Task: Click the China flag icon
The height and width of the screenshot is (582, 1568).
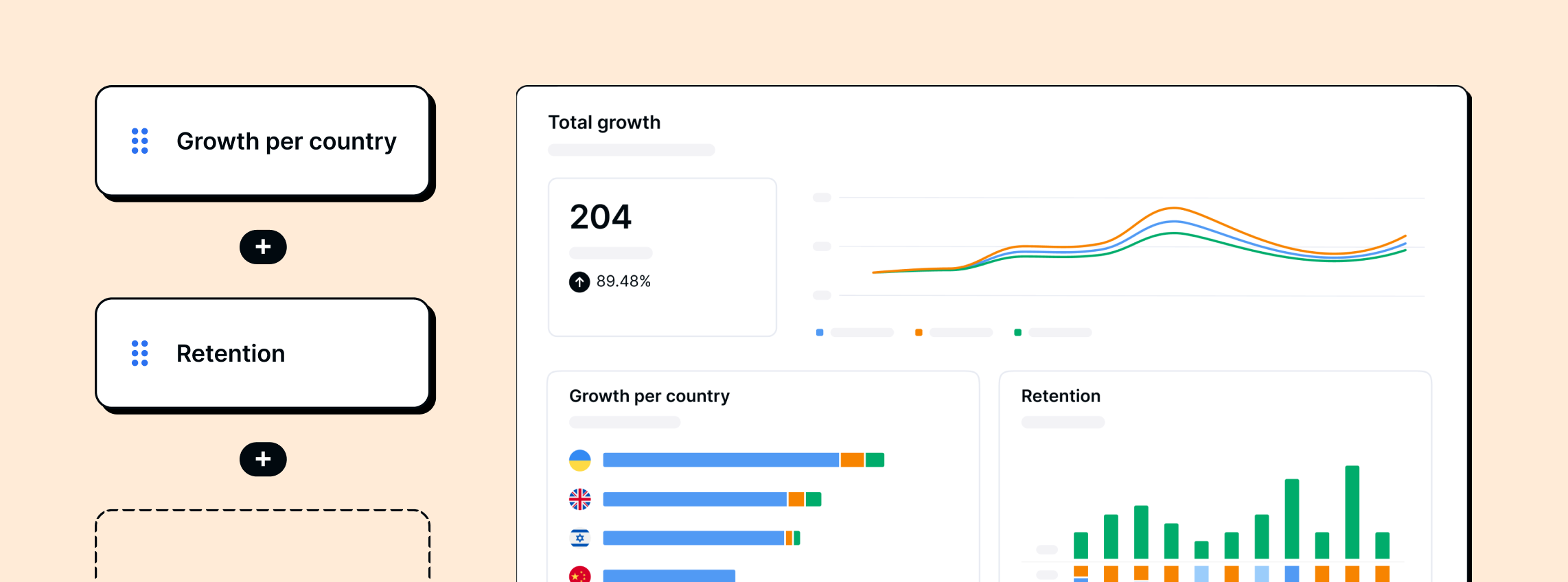Action: point(580,574)
